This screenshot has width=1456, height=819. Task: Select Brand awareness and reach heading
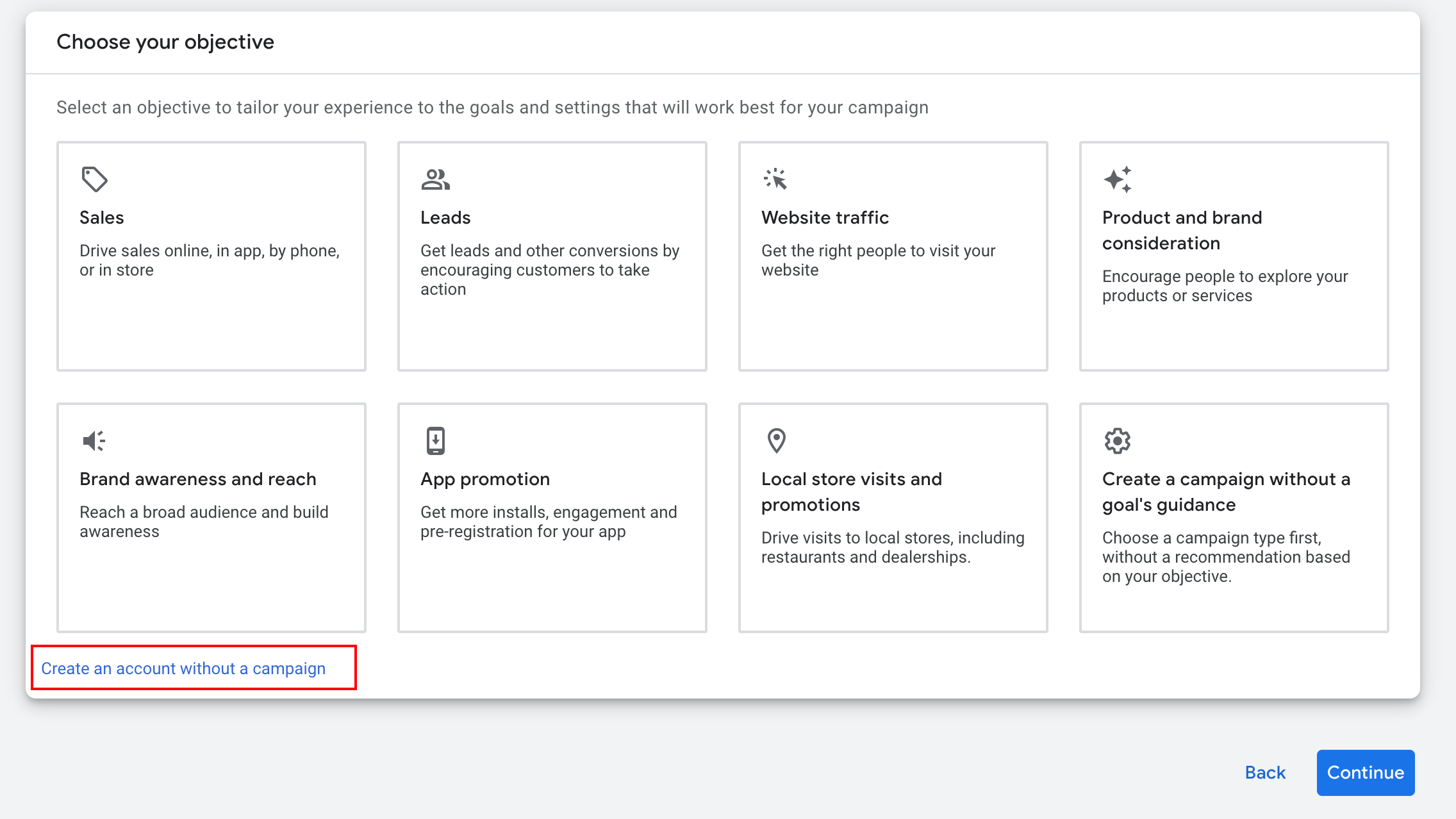click(197, 479)
